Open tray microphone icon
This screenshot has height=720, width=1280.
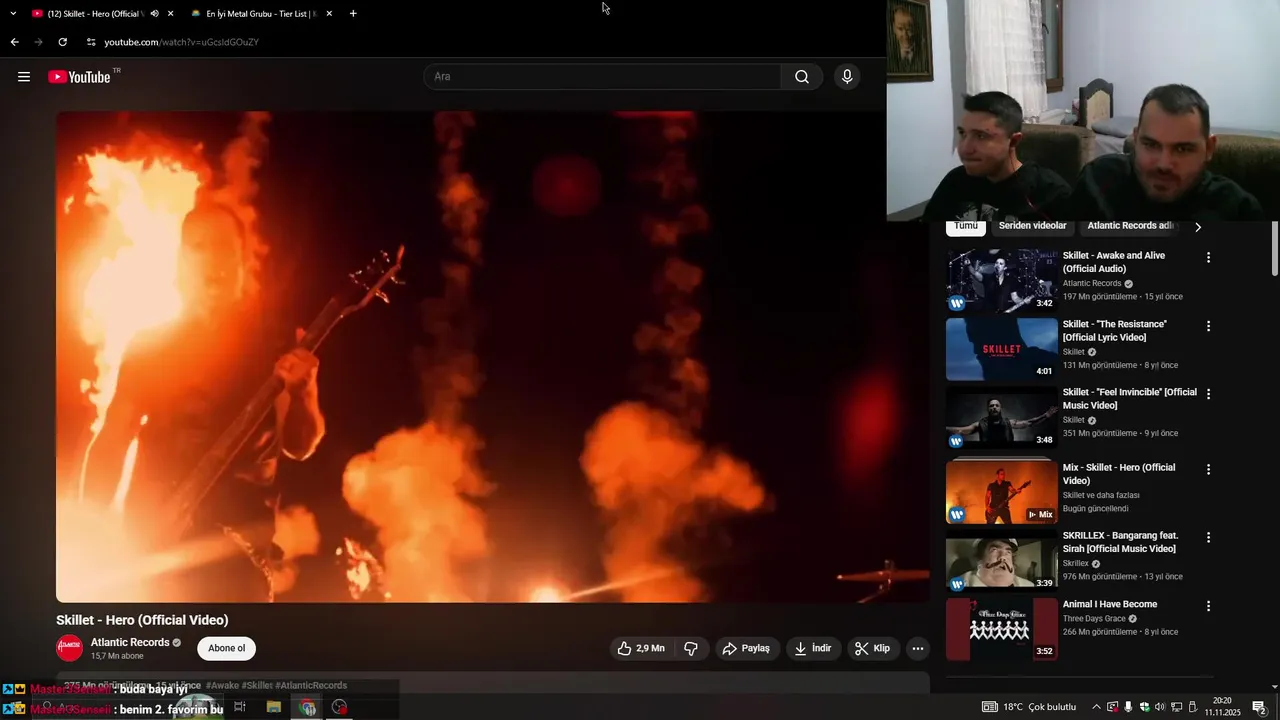tap(1128, 707)
